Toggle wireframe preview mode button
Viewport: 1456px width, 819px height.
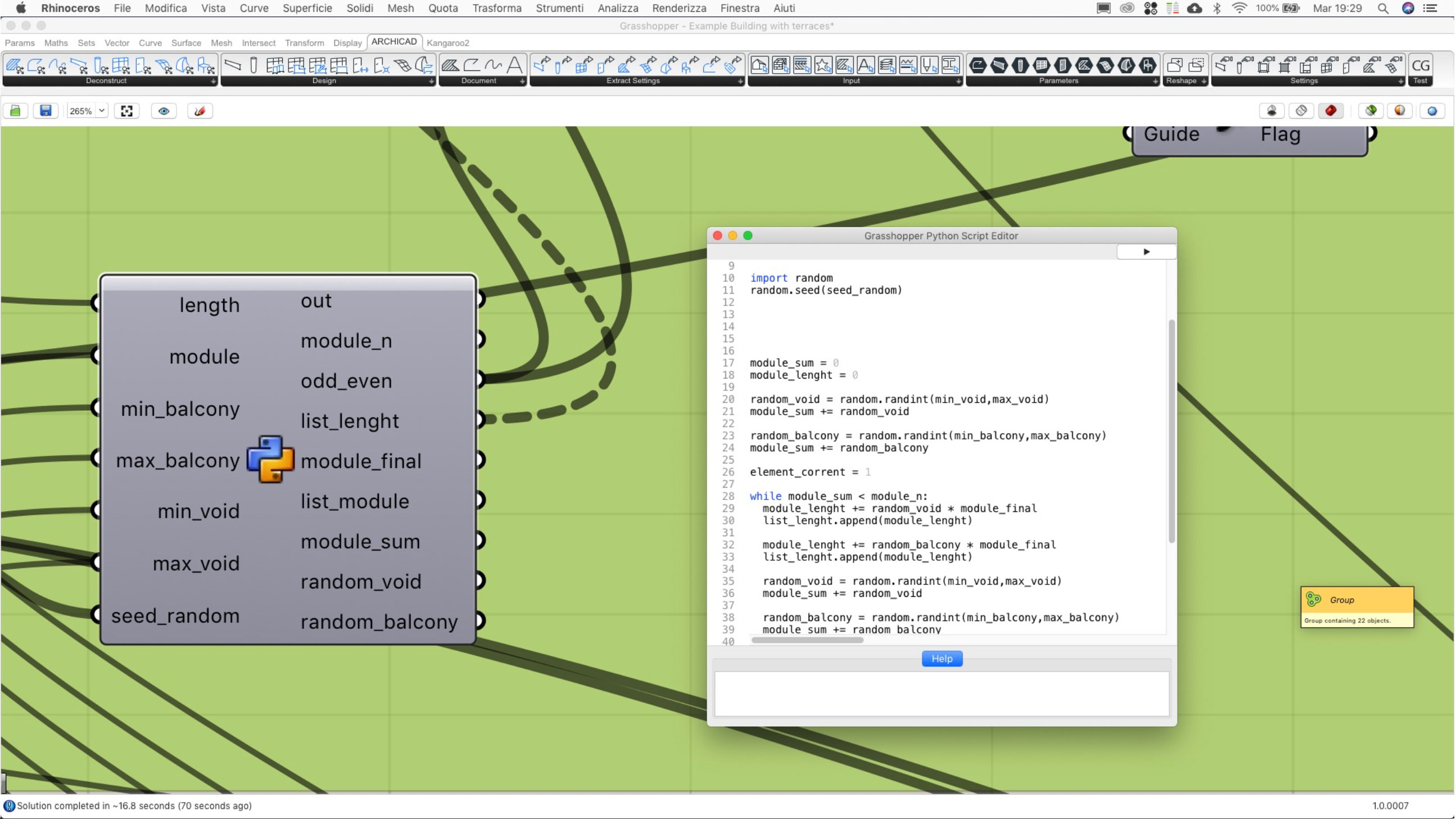pos(1301,111)
